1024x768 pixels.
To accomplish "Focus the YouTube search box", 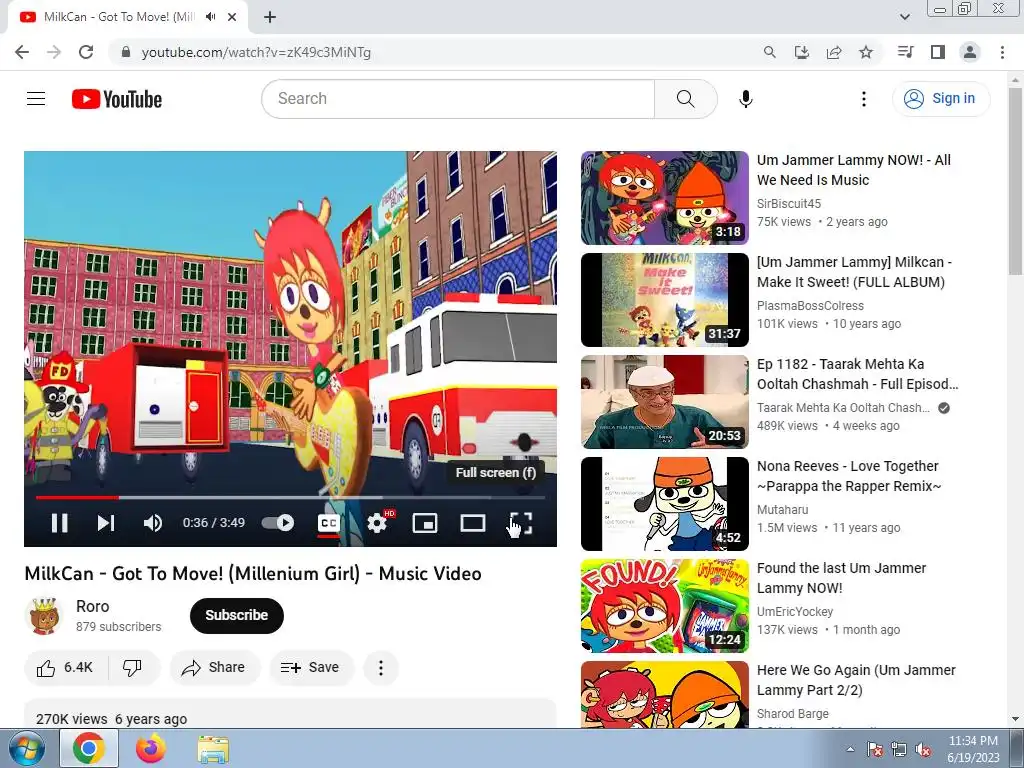I will tap(458, 99).
